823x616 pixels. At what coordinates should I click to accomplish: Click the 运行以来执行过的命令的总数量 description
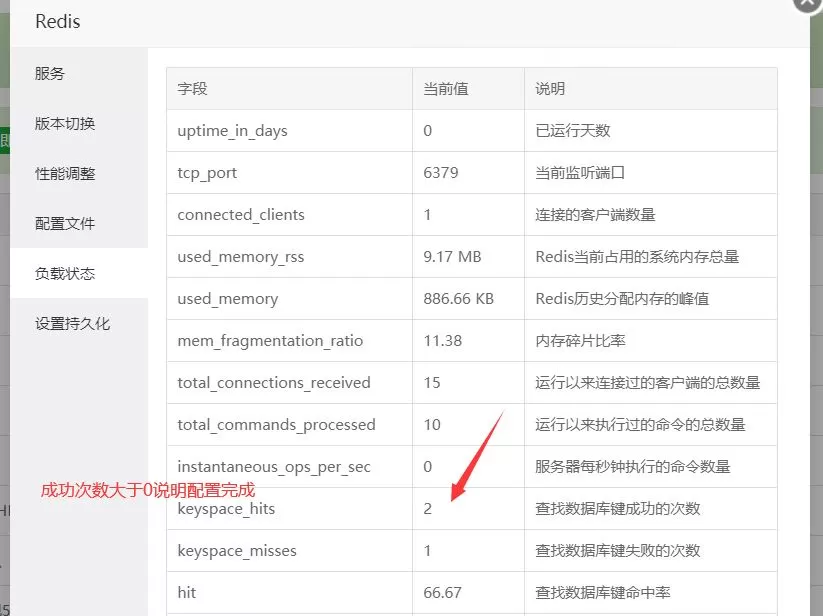640,424
